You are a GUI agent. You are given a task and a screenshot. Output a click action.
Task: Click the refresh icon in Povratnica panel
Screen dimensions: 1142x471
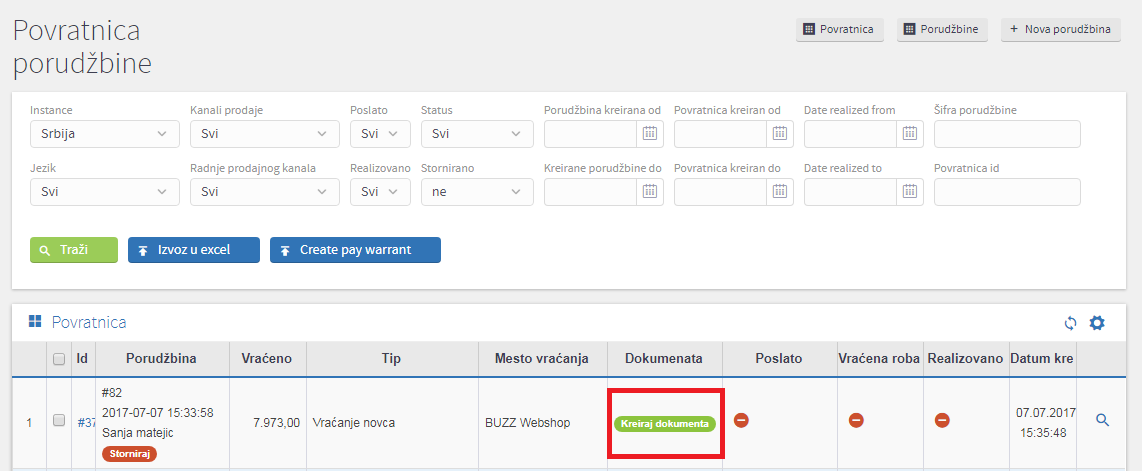[x=1070, y=322]
